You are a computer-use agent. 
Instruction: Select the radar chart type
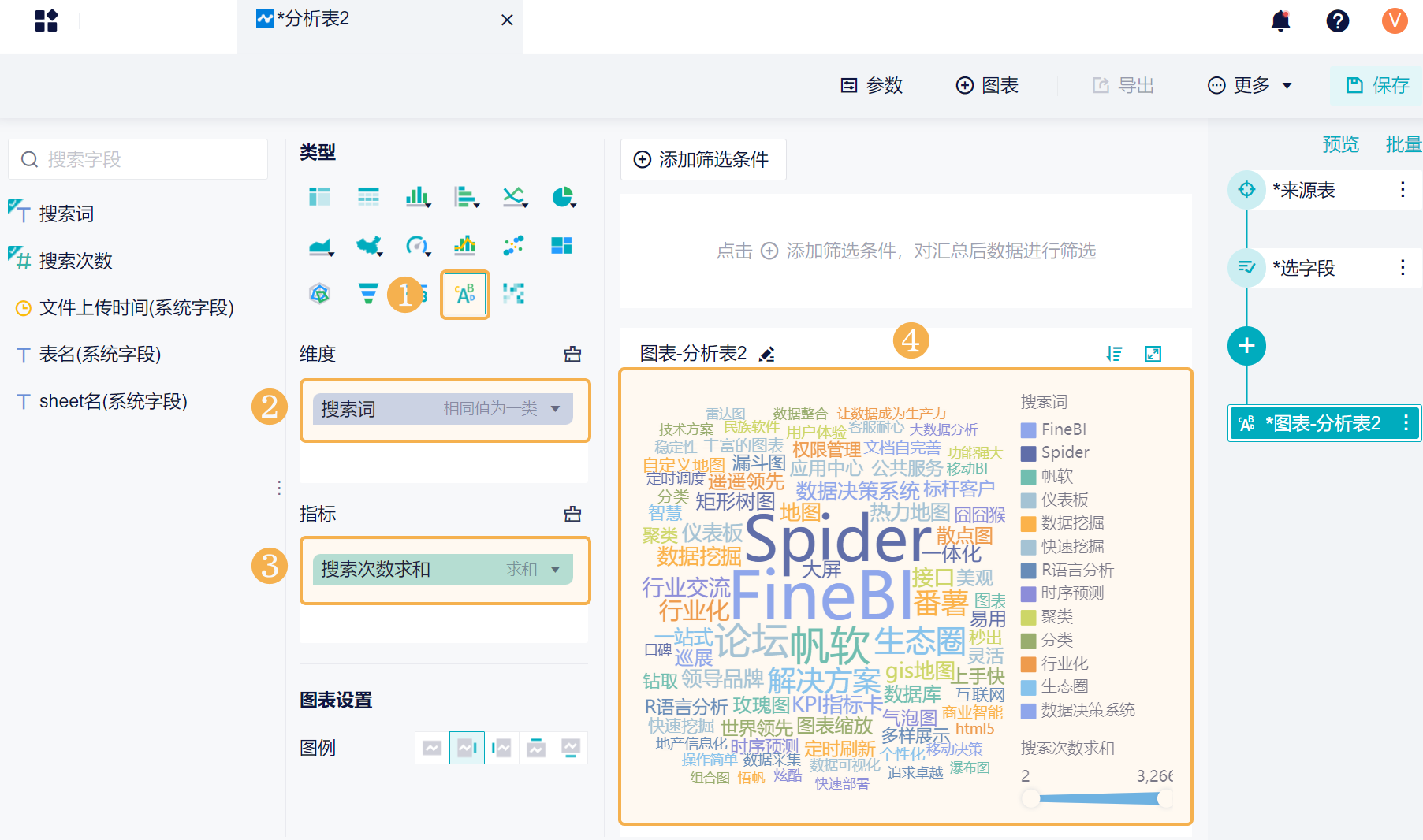[319, 294]
